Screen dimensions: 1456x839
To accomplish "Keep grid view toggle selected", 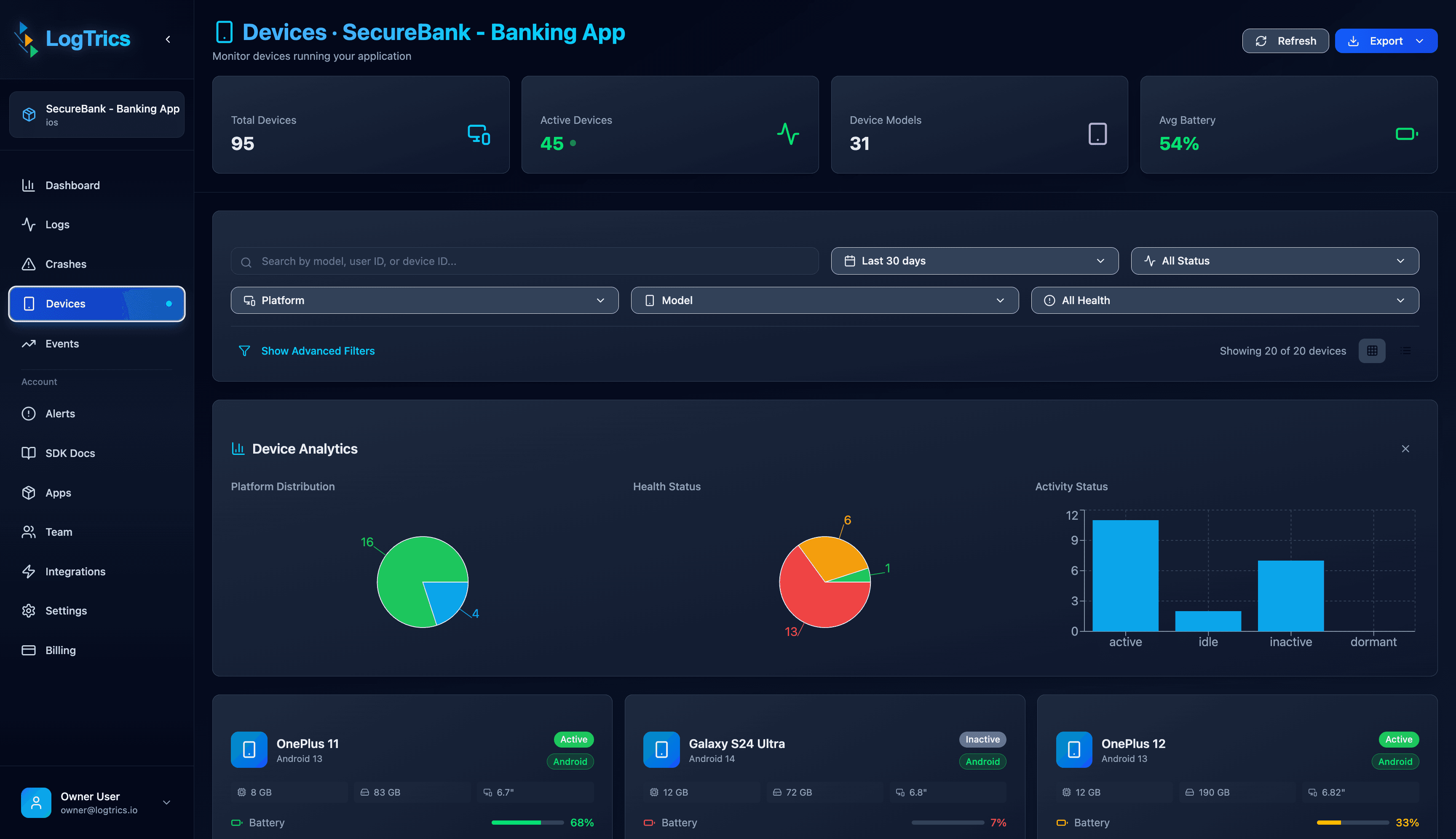I will click(x=1373, y=350).
